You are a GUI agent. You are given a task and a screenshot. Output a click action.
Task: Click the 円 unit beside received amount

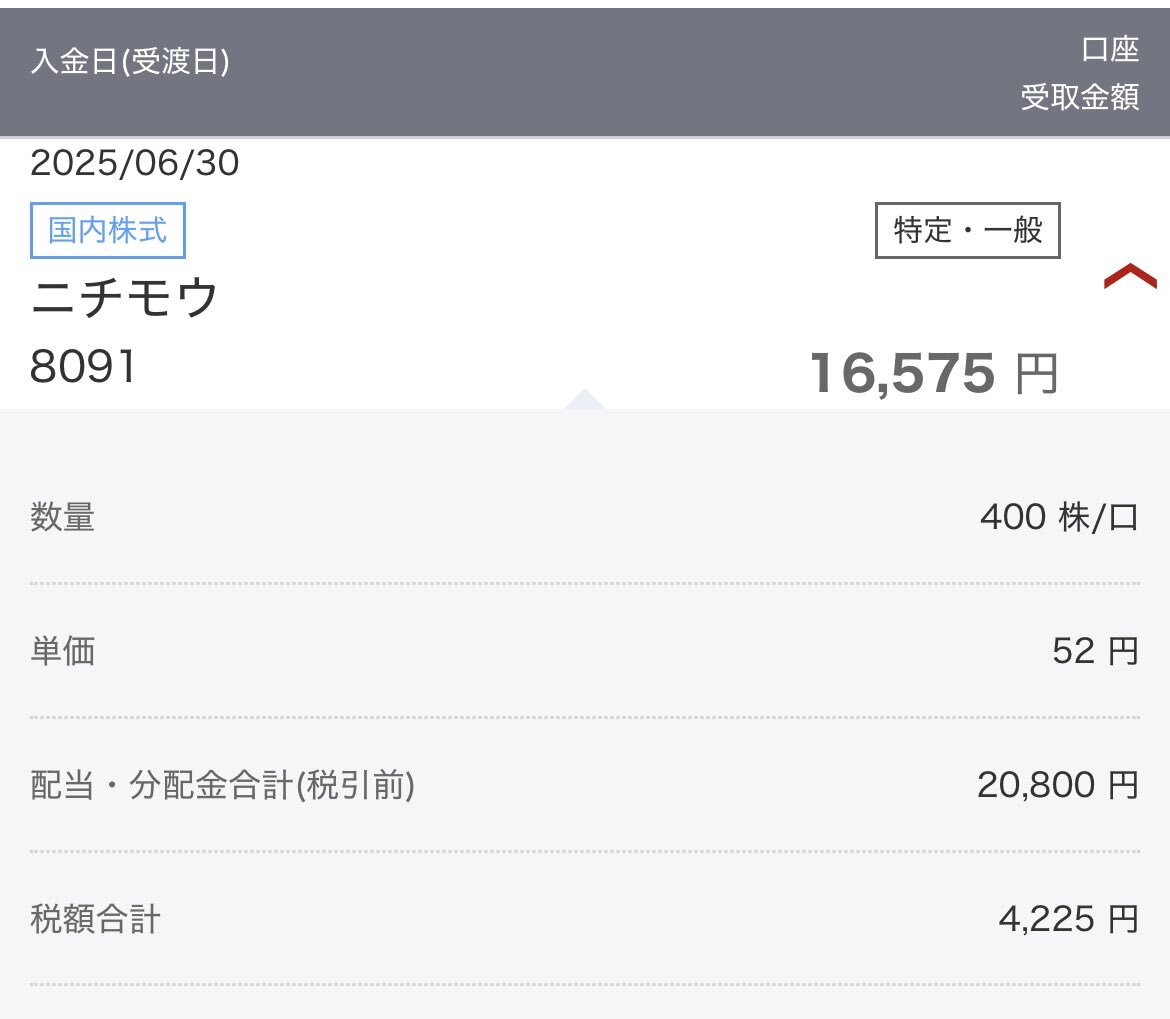click(1036, 375)
